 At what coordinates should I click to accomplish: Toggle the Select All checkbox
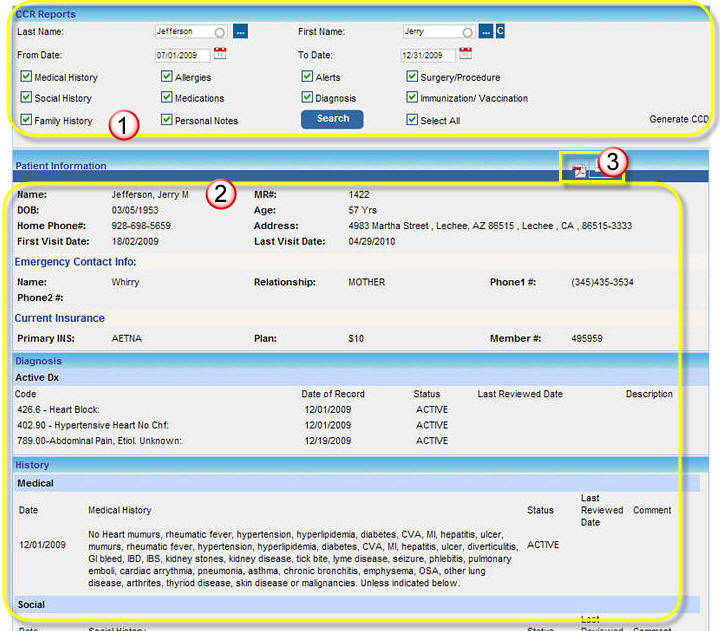(x=412, y=120)
